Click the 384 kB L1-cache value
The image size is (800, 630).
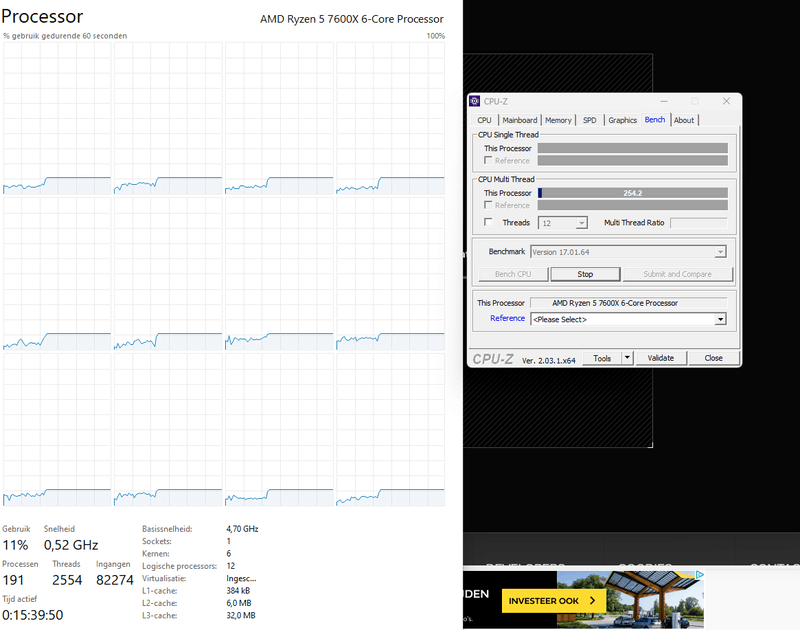238,591
